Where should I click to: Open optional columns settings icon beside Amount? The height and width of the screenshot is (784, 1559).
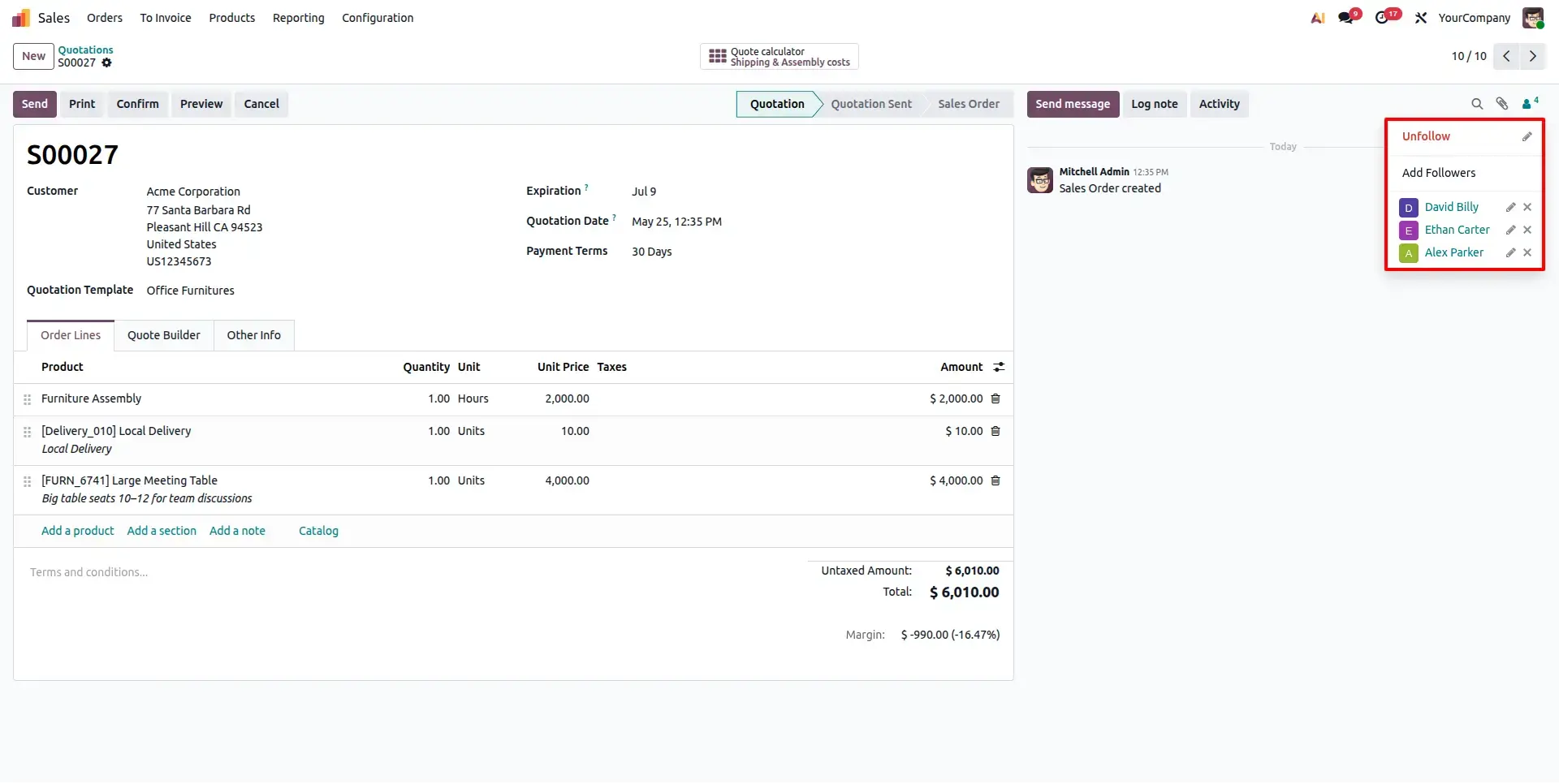pos(999,367)
